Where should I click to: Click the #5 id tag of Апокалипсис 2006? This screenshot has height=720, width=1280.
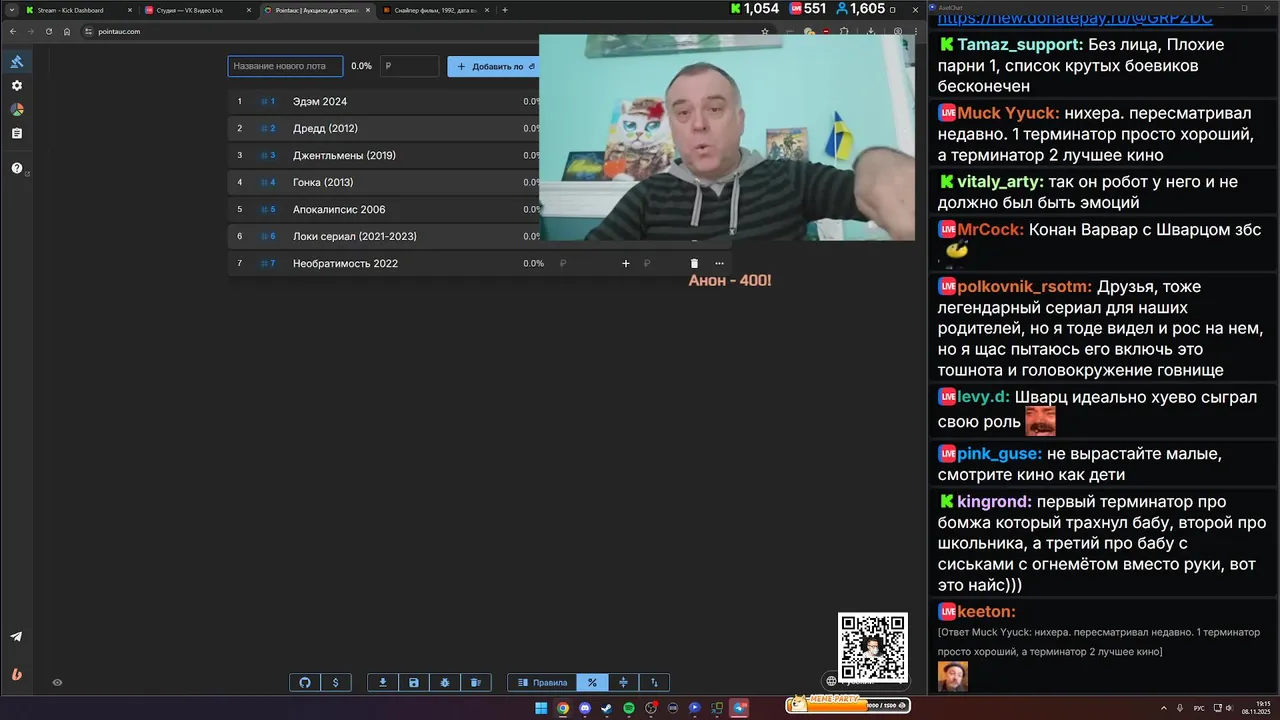(x=268, y=210)
